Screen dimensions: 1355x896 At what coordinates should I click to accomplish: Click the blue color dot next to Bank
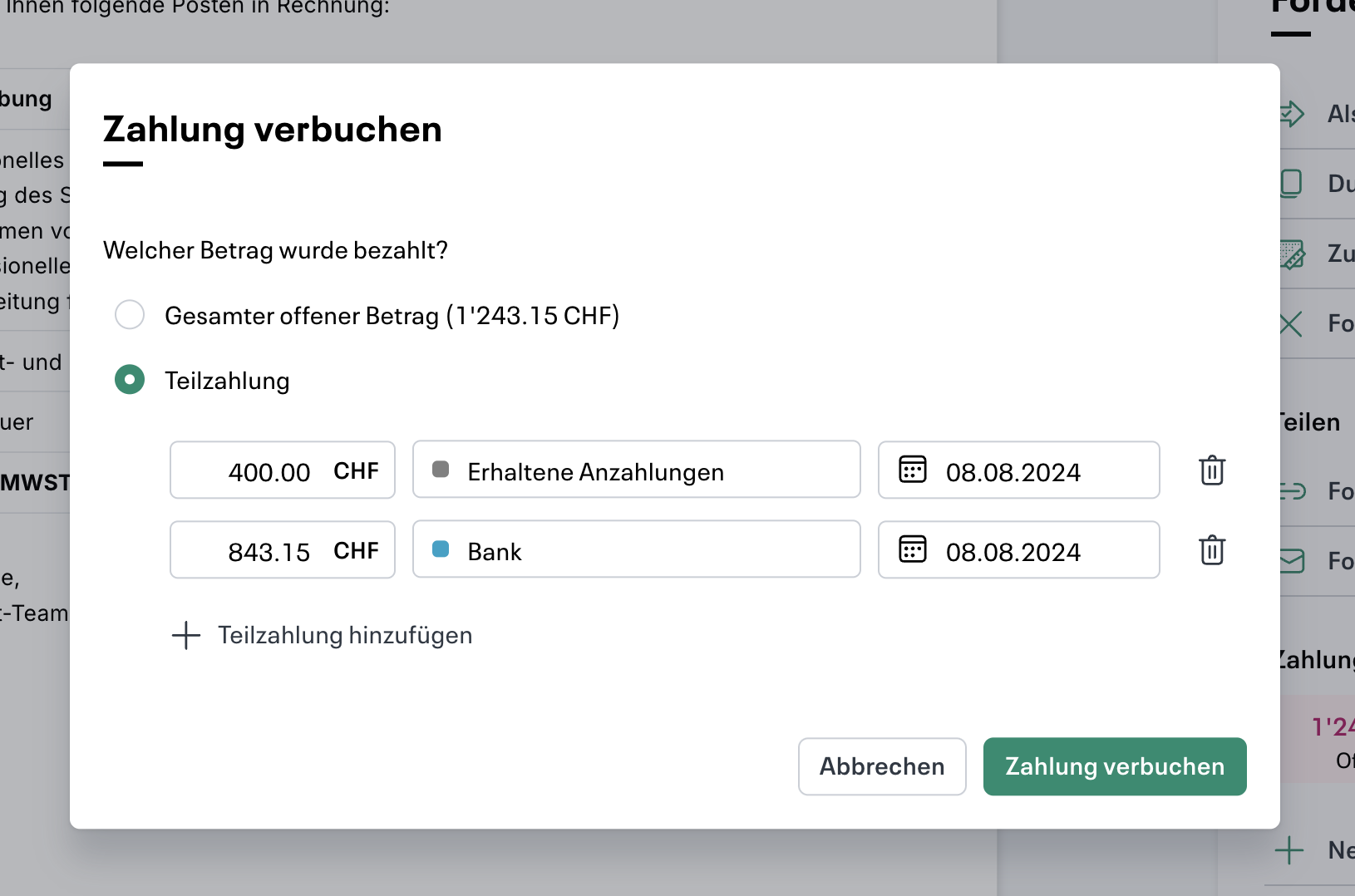[441, 549]
